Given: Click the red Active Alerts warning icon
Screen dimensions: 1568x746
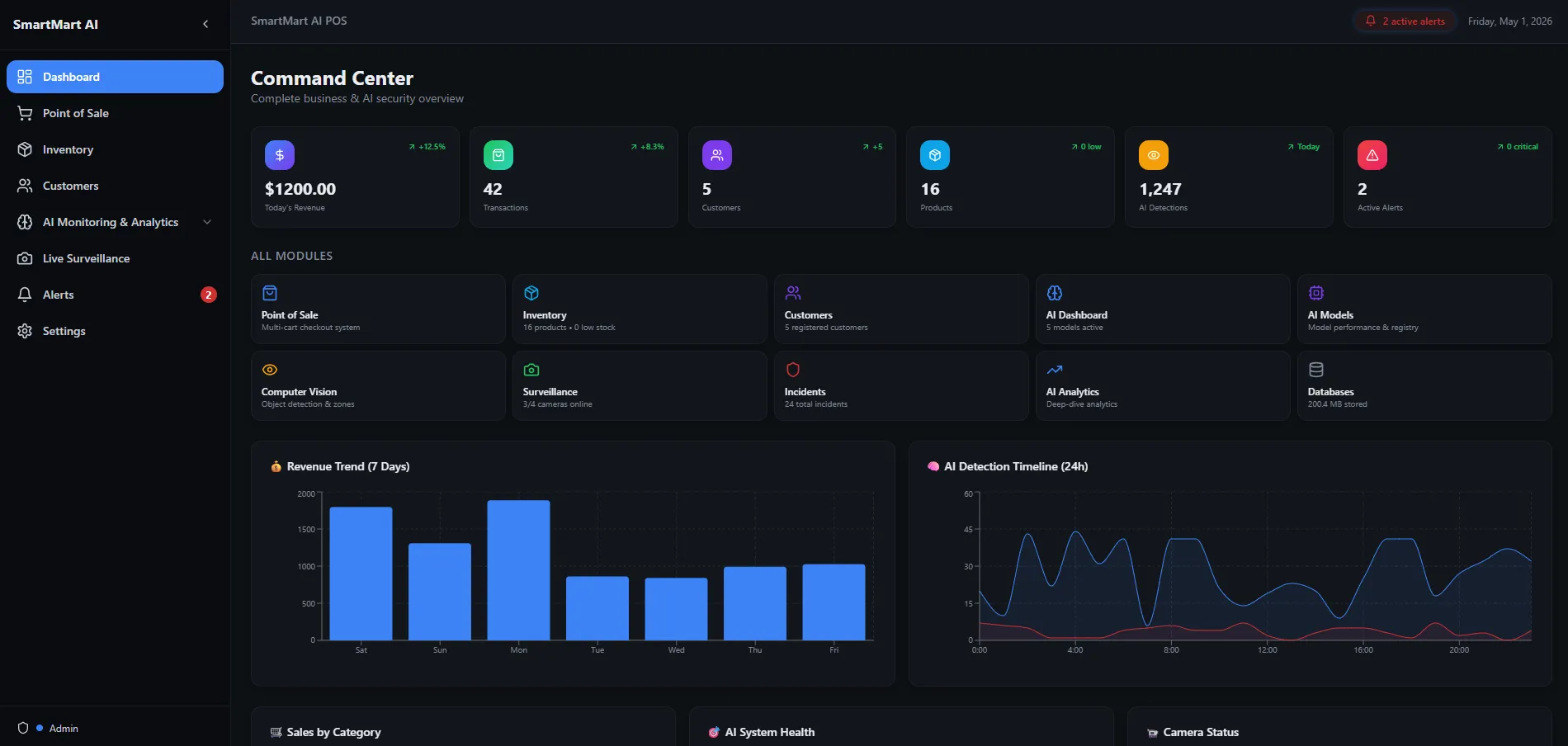Looking at the screenshot, I should (1372, 155).
